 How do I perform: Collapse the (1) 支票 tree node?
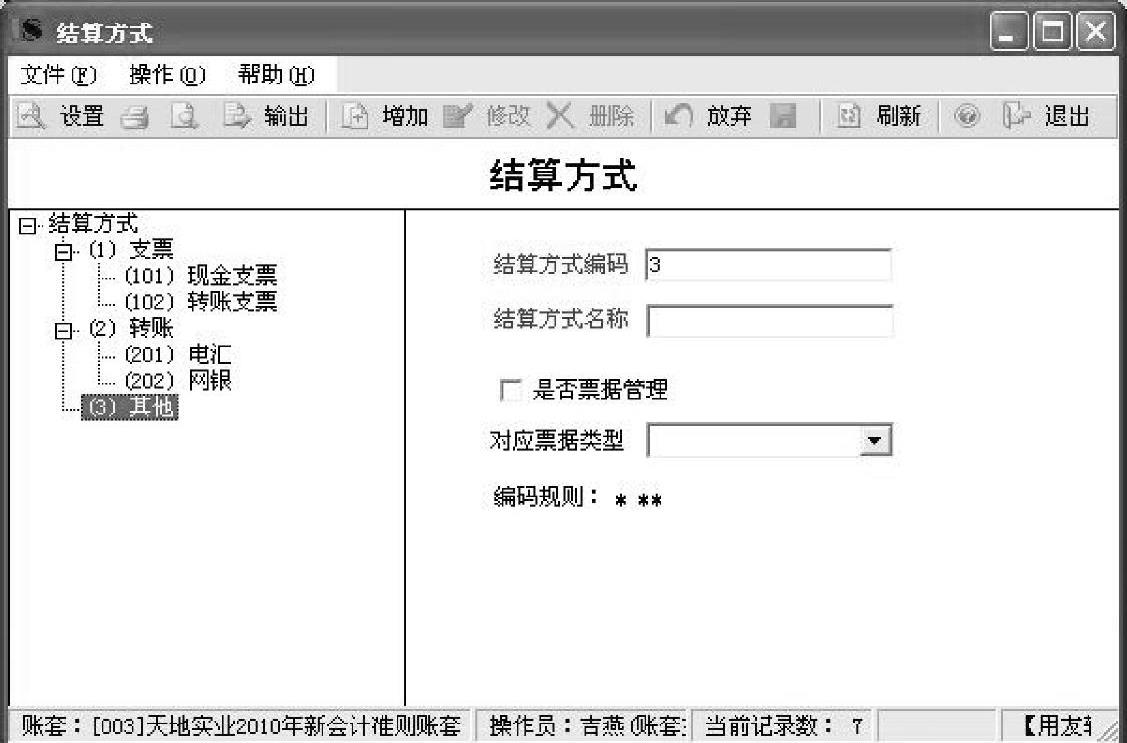[64, 253]
